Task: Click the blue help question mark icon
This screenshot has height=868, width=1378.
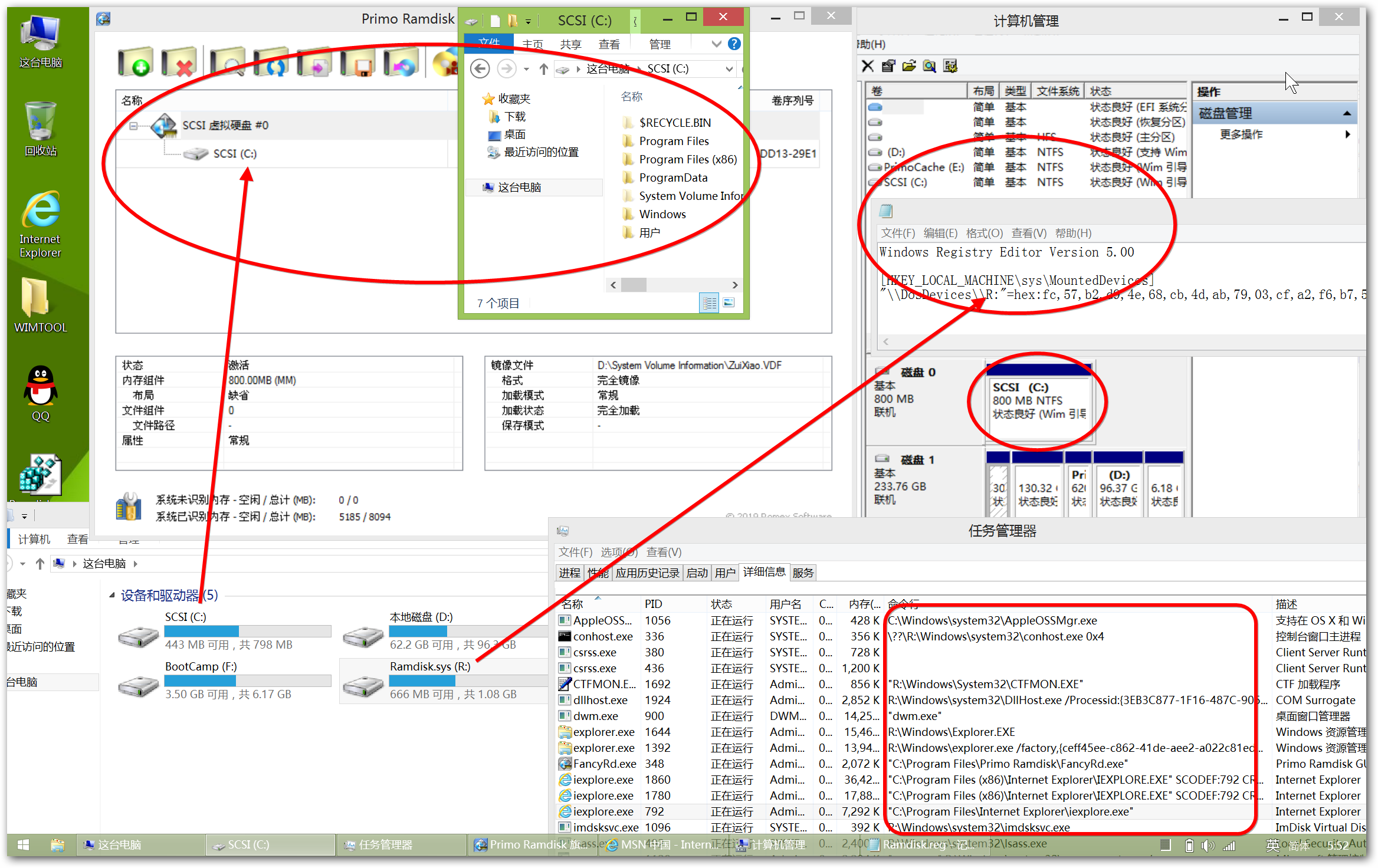Action: [x=734, y=44]
